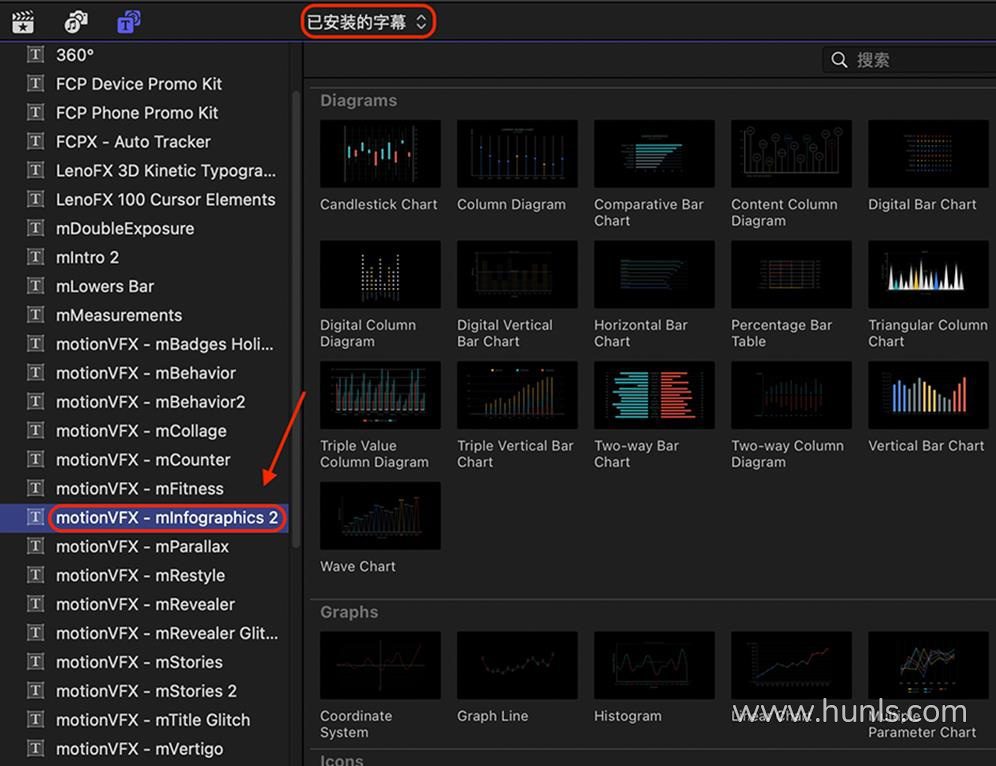Click the title icon beside mDoubleExposure
The height and width of the screenshot is (766, 996).
(36, 228)
